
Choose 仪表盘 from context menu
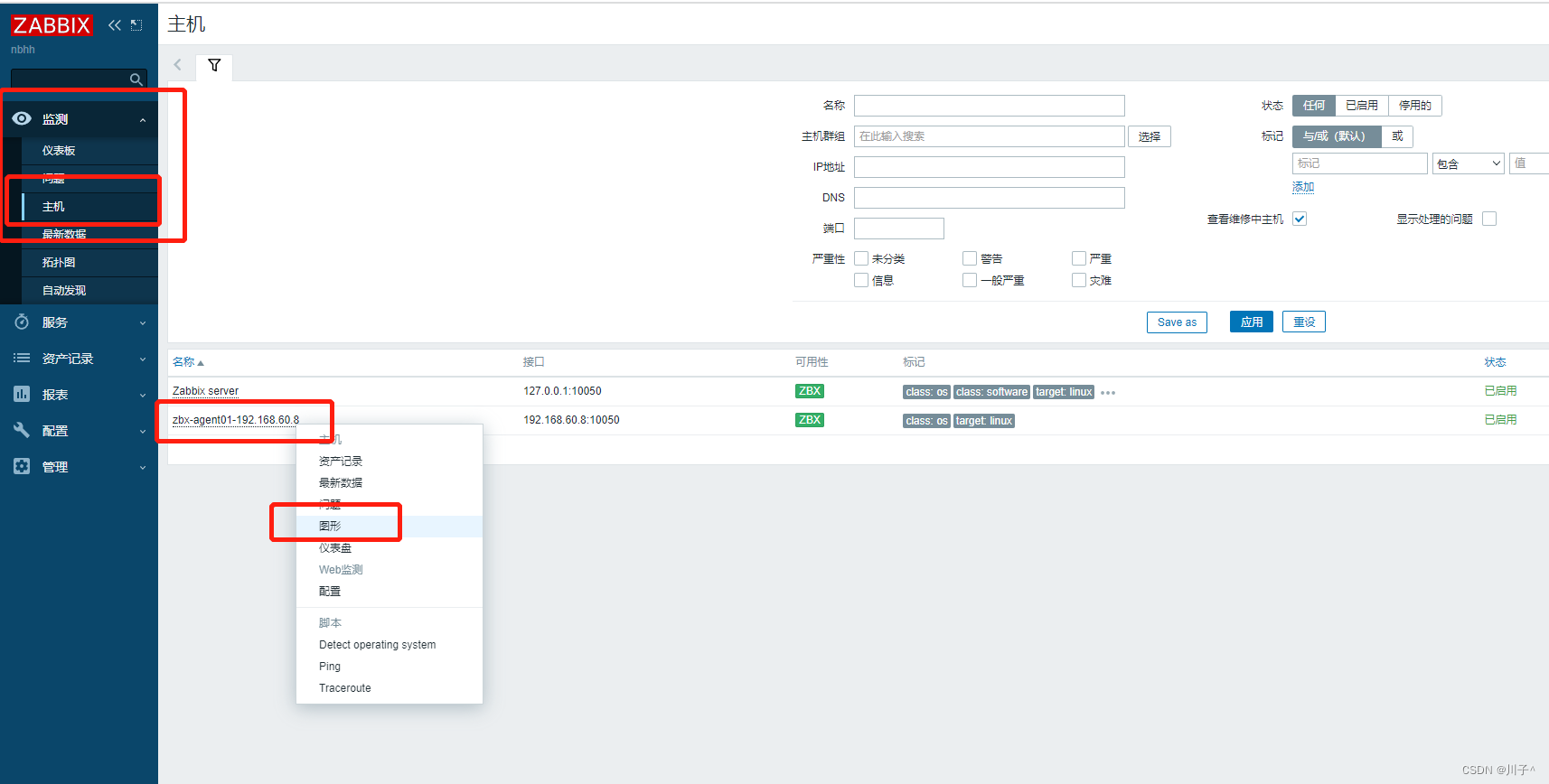390,548
